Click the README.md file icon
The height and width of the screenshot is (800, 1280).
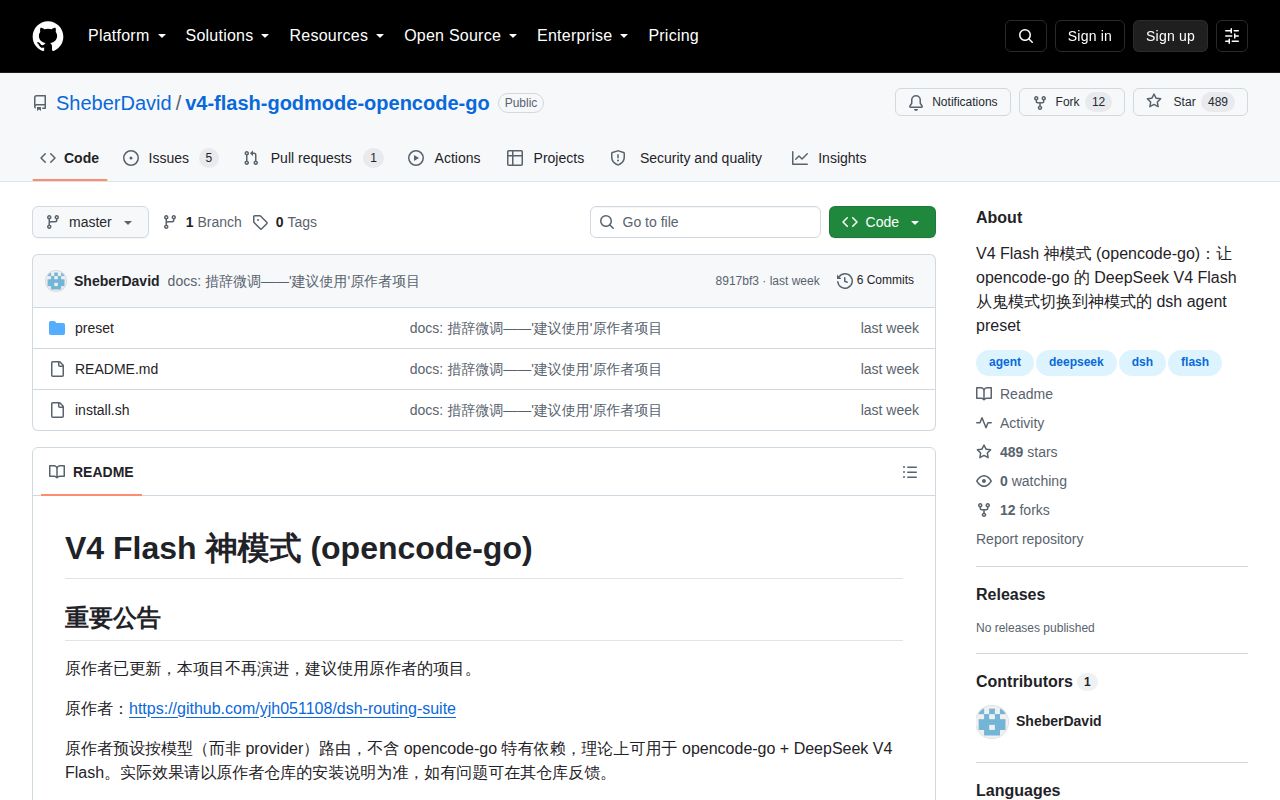pos(57,369)
